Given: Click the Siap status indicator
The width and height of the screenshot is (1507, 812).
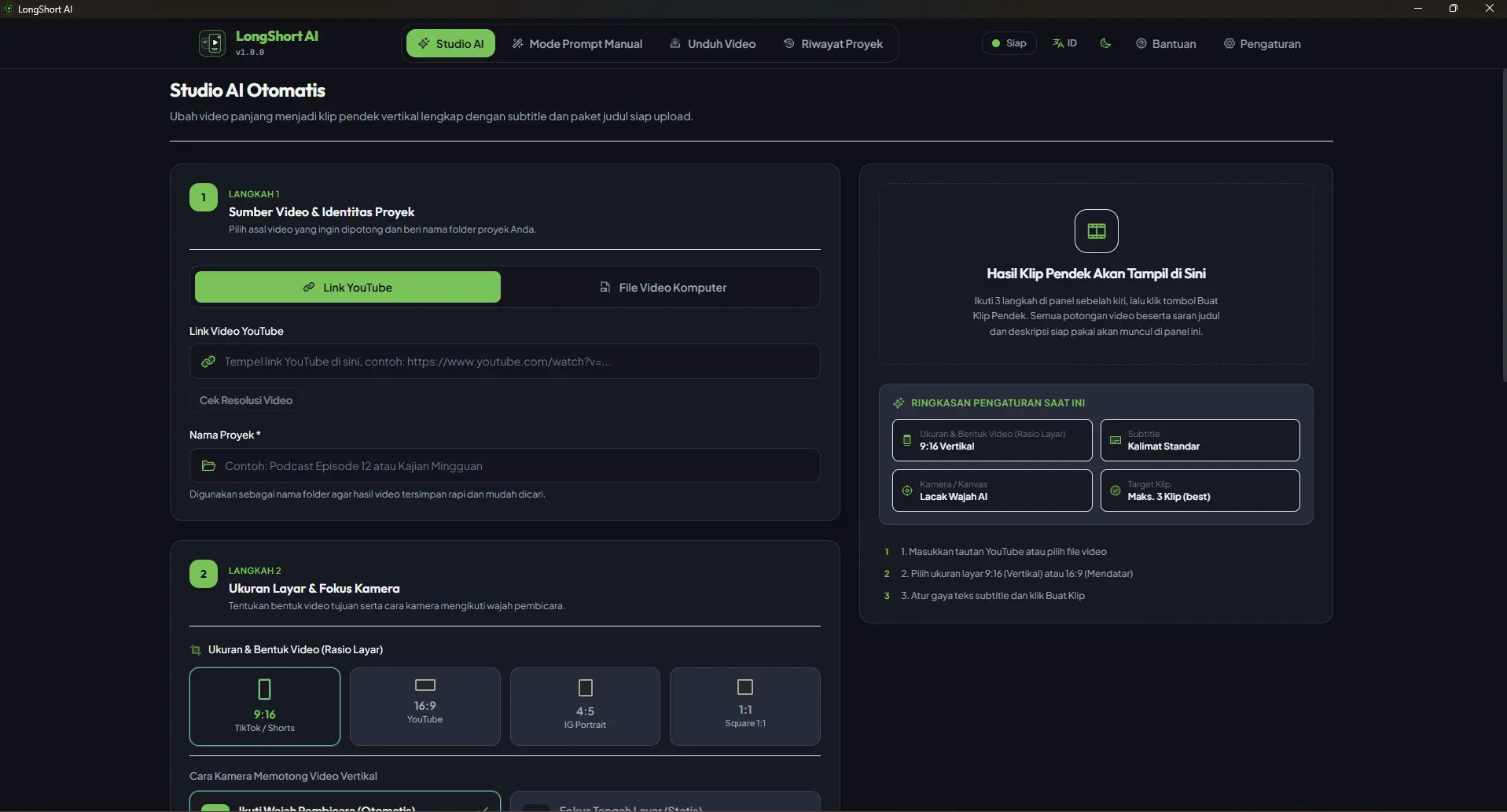Looking at the screenshot, I should (1009, 43).
